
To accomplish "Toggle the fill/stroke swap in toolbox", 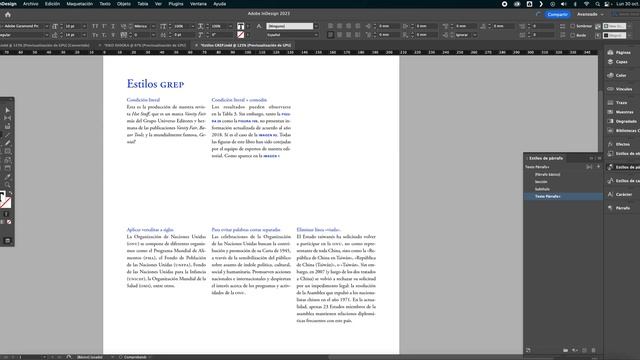I will (10, 193).
